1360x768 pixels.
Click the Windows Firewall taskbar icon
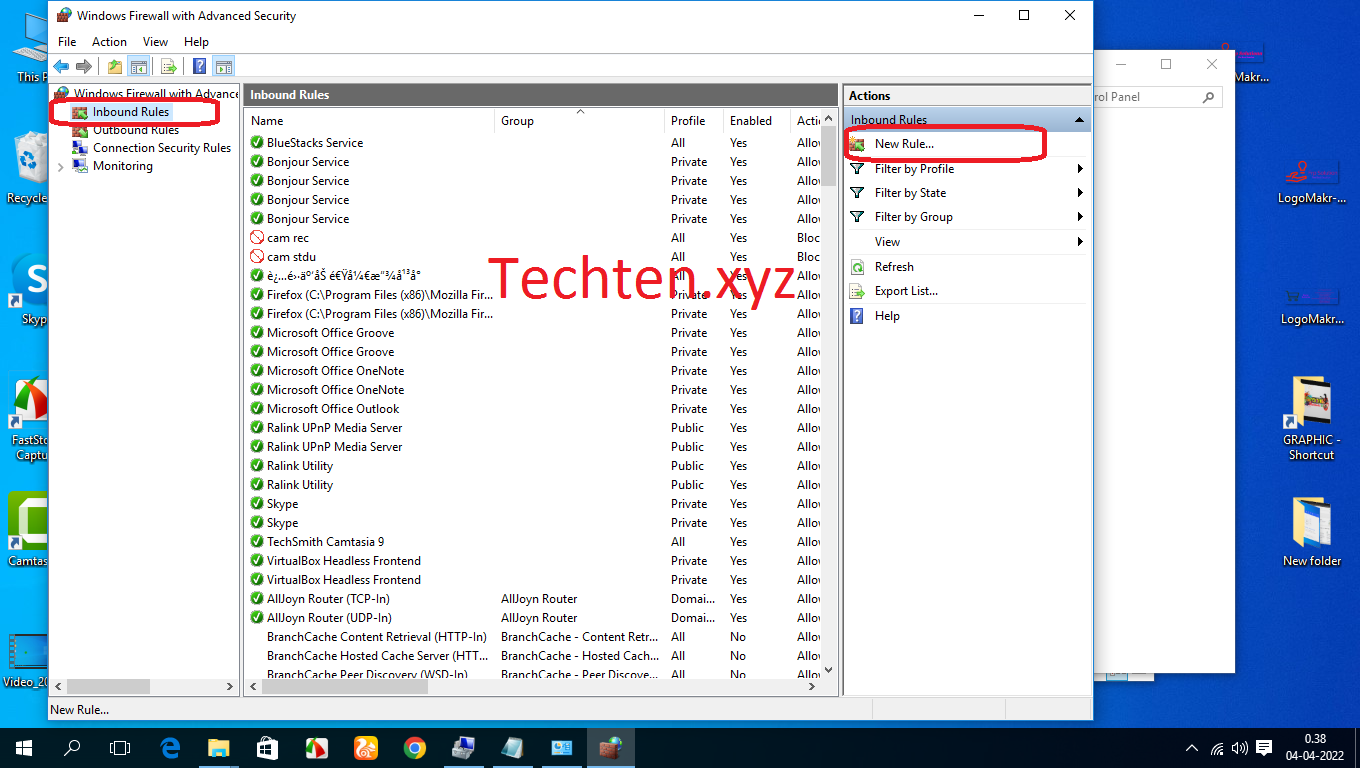pyautogui.click(x=610, y=747)
